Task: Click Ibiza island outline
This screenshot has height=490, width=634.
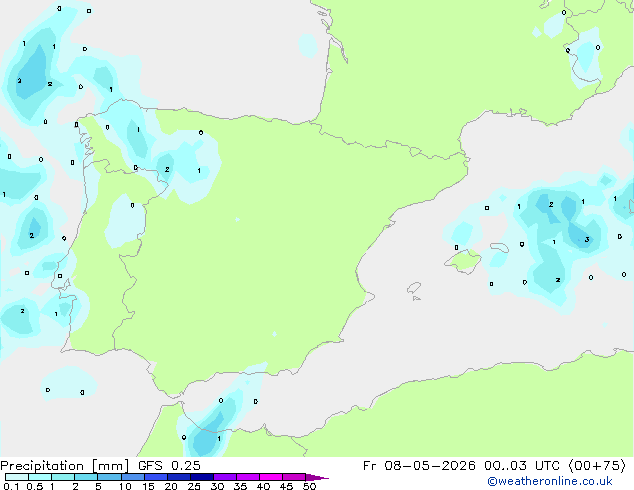Action: [x=414, y=288]
